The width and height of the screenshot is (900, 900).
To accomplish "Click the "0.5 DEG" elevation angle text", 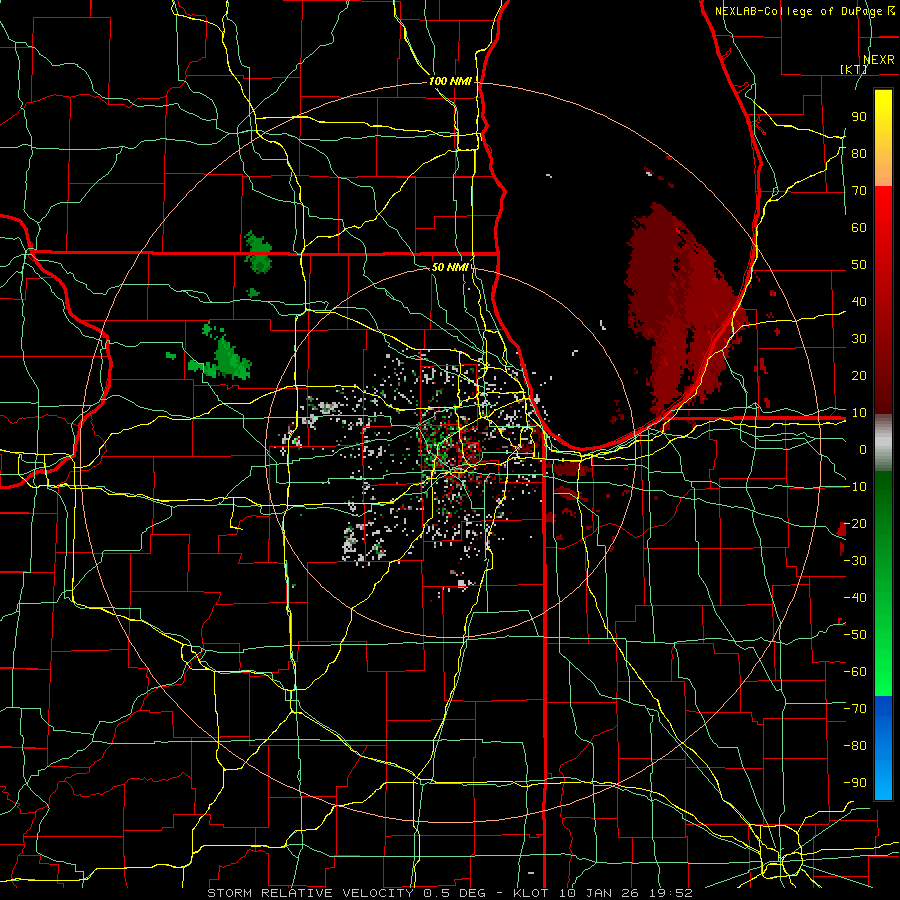I will pyautogui.click(x=455, y=893).
